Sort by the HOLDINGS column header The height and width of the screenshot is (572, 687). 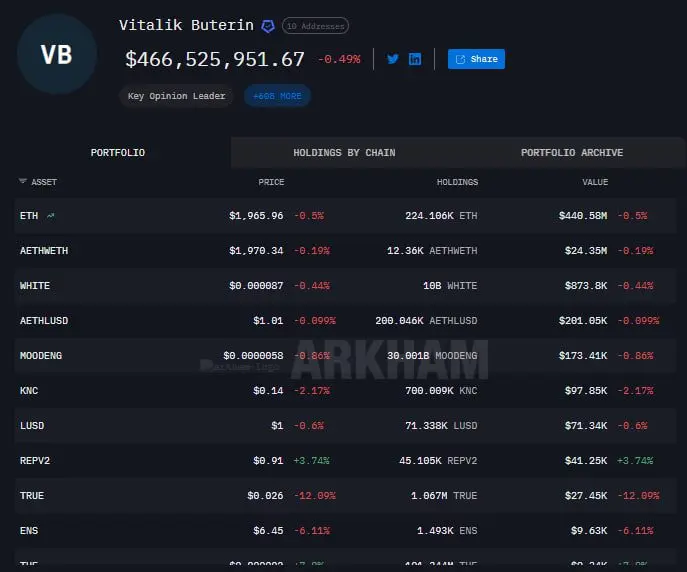(457, 182)
